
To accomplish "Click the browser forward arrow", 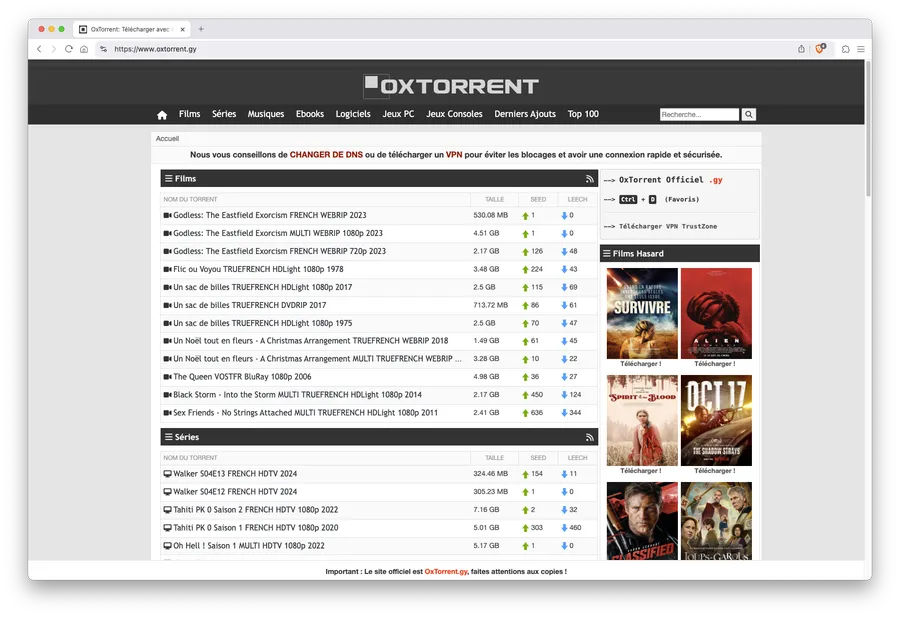I will pyautogui.click(x=54, y=49).
